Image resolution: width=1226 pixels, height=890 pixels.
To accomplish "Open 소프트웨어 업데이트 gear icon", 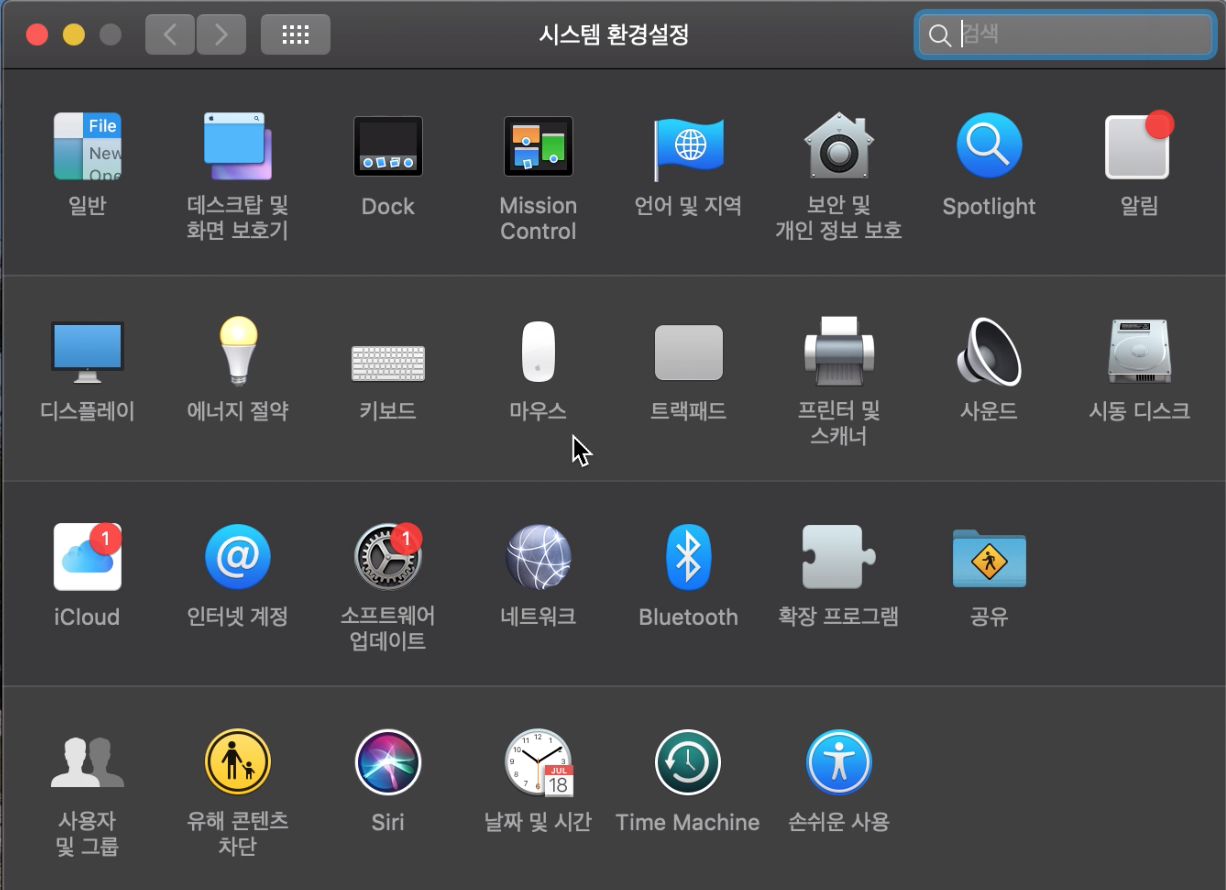I will (388, 557).
